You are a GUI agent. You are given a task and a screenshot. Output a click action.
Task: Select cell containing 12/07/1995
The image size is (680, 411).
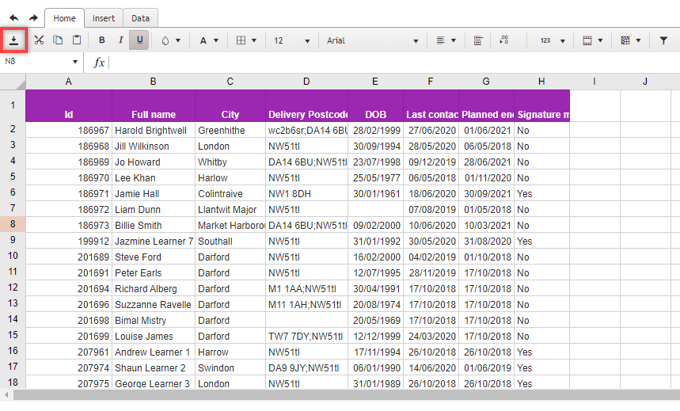(376, 273)
